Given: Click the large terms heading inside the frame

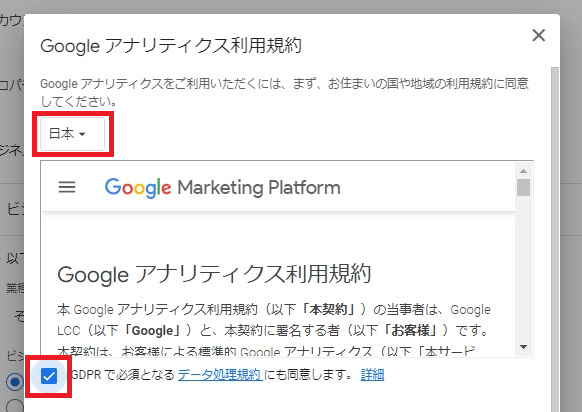Looking at the screenshot, I should 214,275.
